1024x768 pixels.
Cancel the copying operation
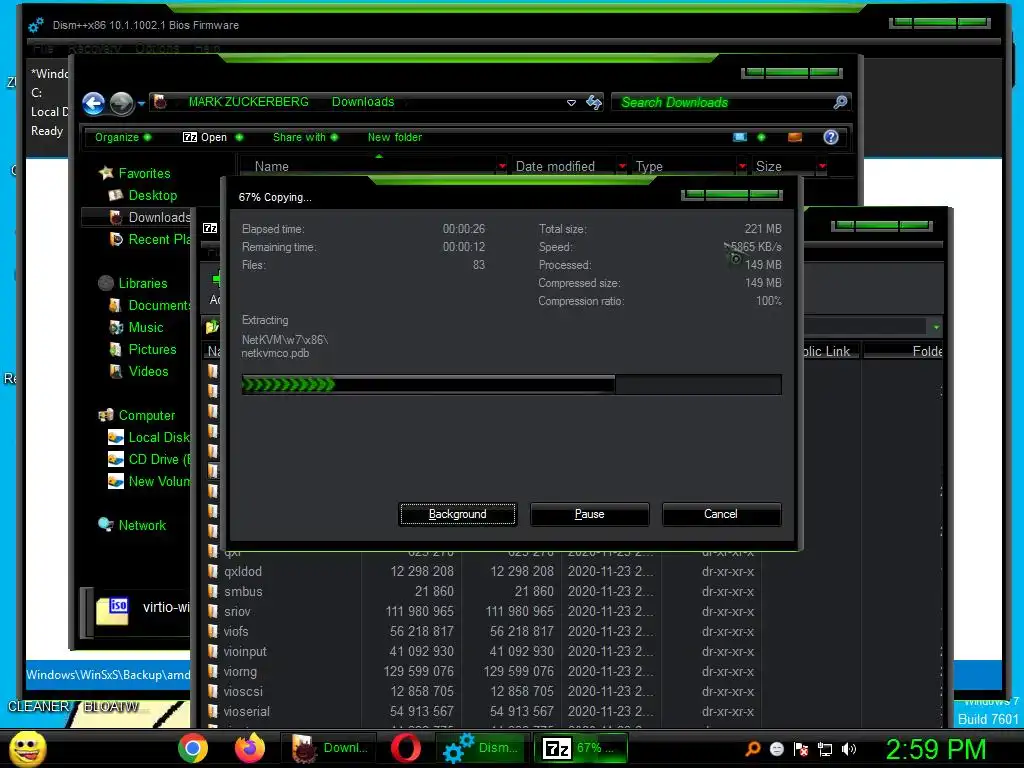(721, 514)
